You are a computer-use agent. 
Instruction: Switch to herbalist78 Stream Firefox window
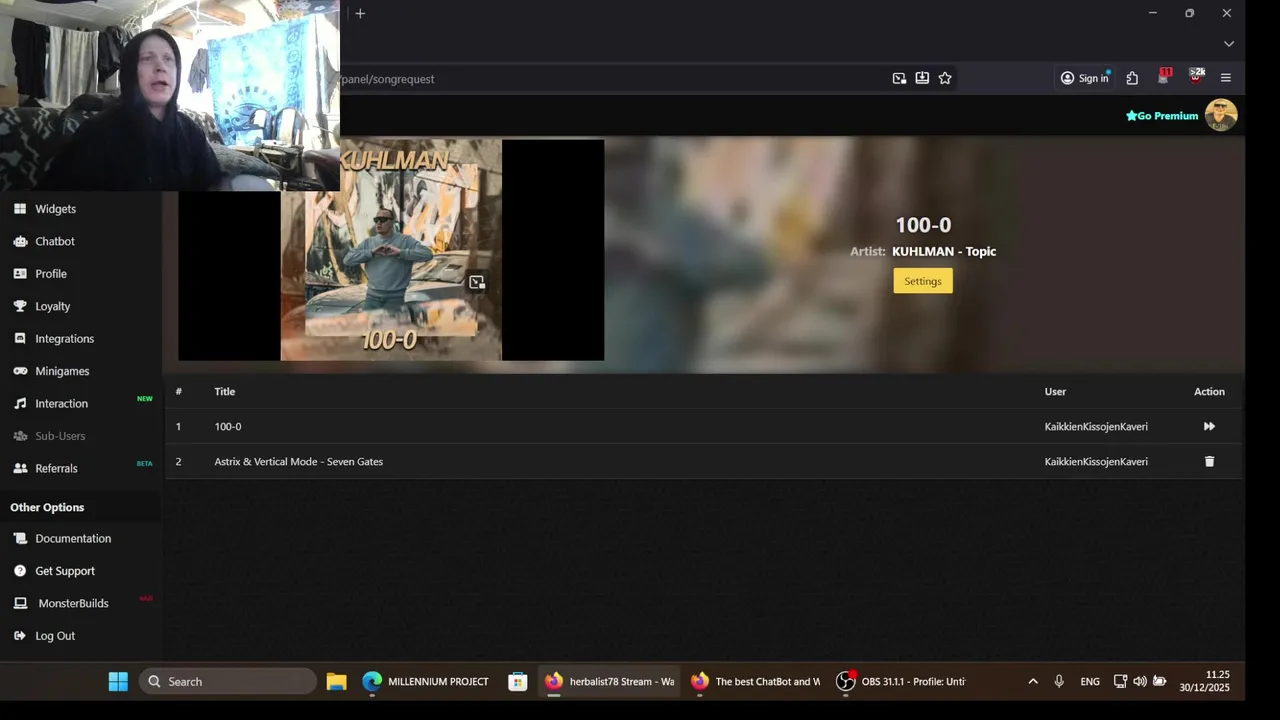click(609, 682)
